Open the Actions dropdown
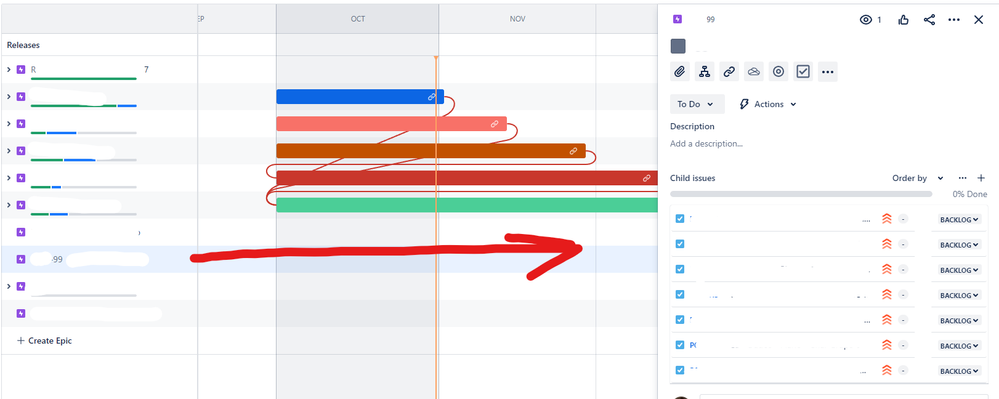Viewport: 999px width, 399px height. 767,104
